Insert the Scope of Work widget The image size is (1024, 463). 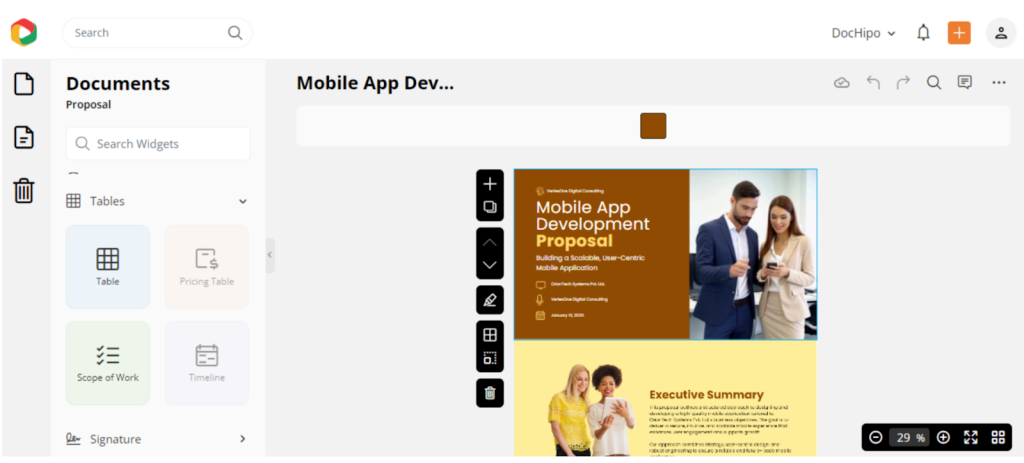(108, 363)
